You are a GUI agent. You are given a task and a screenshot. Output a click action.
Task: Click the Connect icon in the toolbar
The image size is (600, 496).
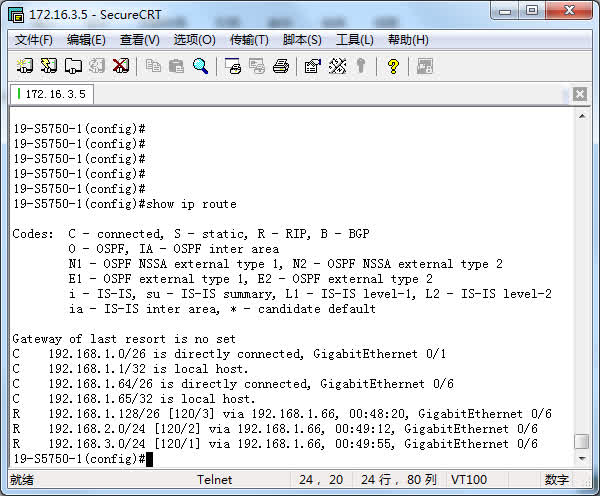(25, 66)
